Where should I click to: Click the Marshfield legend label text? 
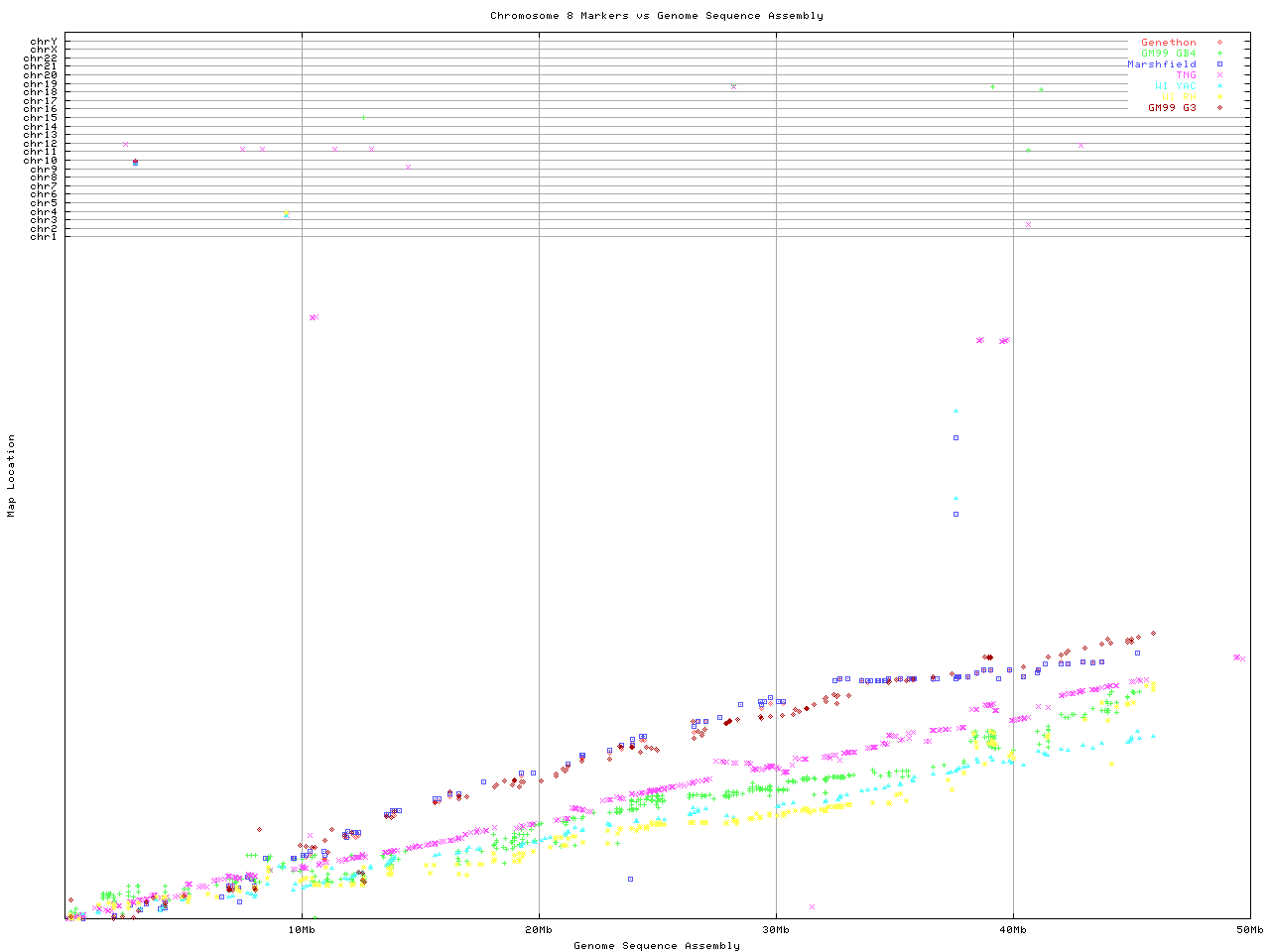pyautogui.click(x=1161, y=64)
